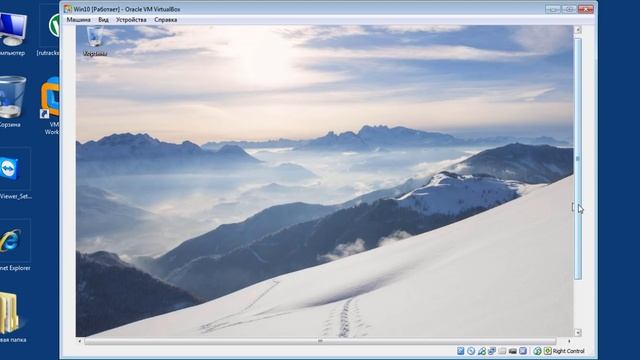Image resolution: width=640 pixels, height=360 pixels.
Task: Click the black video capture indicator in the status bar
Action: (x=513, y=351)
